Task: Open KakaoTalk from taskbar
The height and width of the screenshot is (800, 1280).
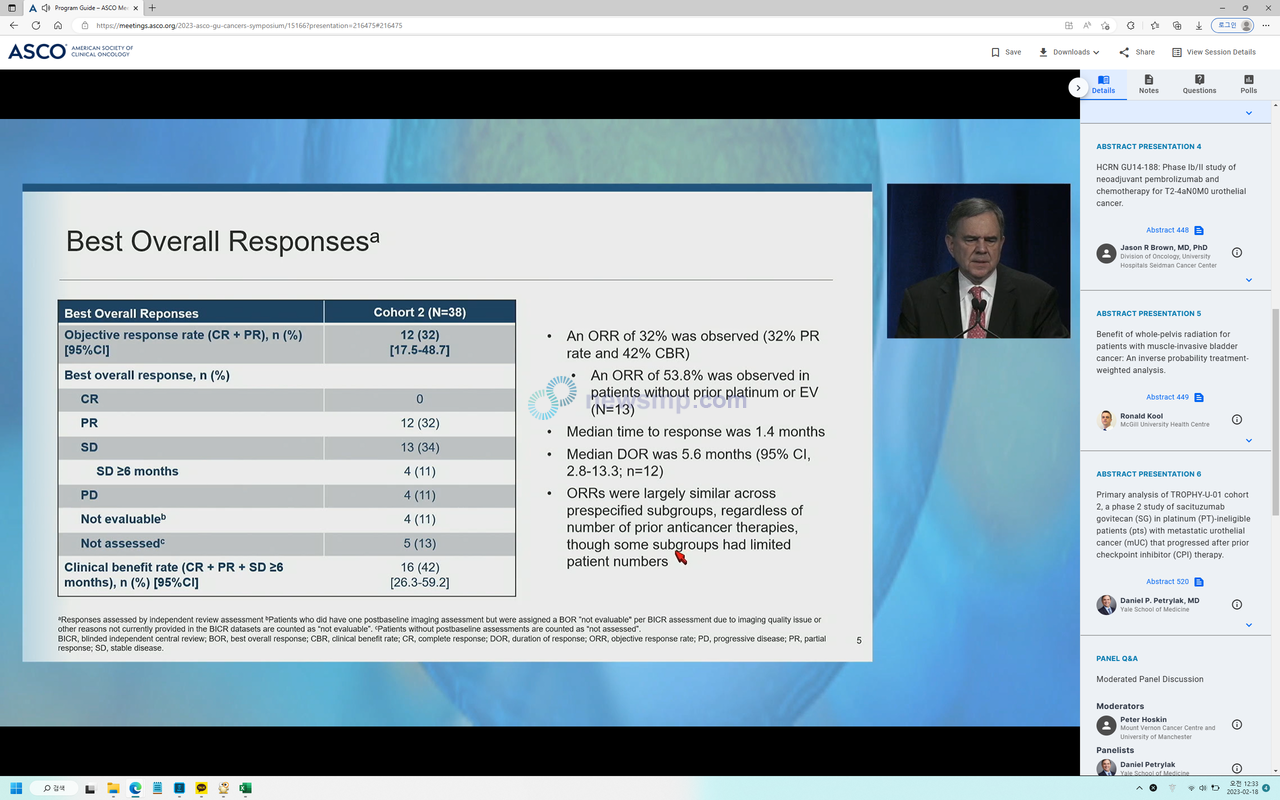Action: click(201, 788)
